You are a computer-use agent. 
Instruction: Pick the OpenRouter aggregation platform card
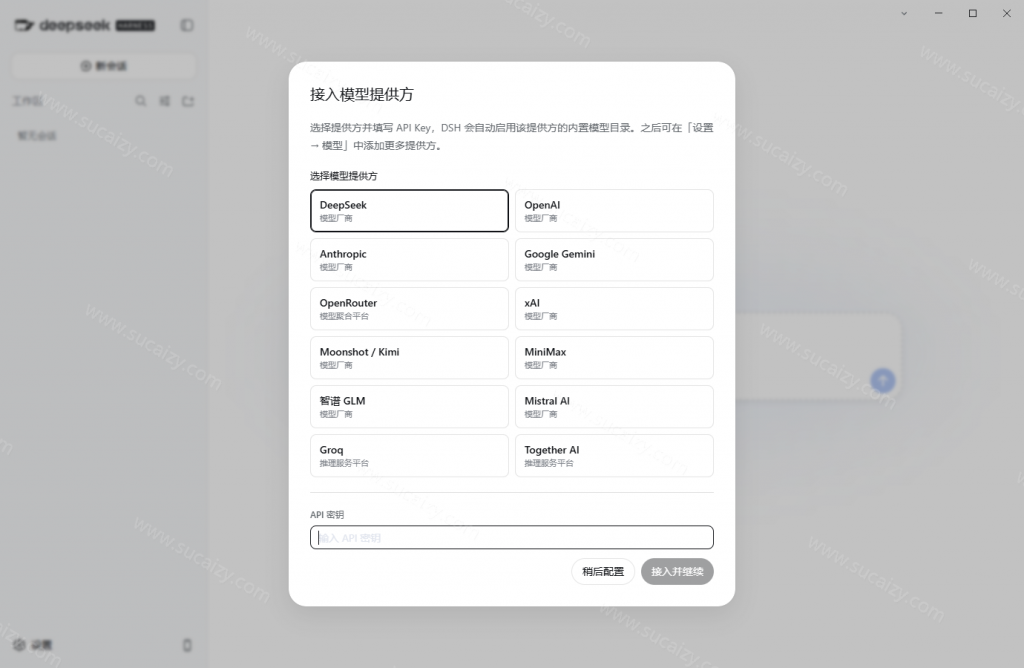(x=409, y=308)
